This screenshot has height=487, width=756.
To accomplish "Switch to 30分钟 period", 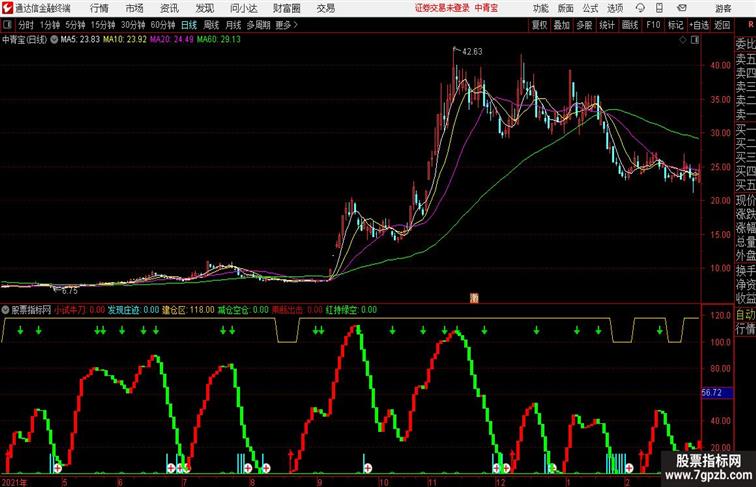I will (133, 25).
